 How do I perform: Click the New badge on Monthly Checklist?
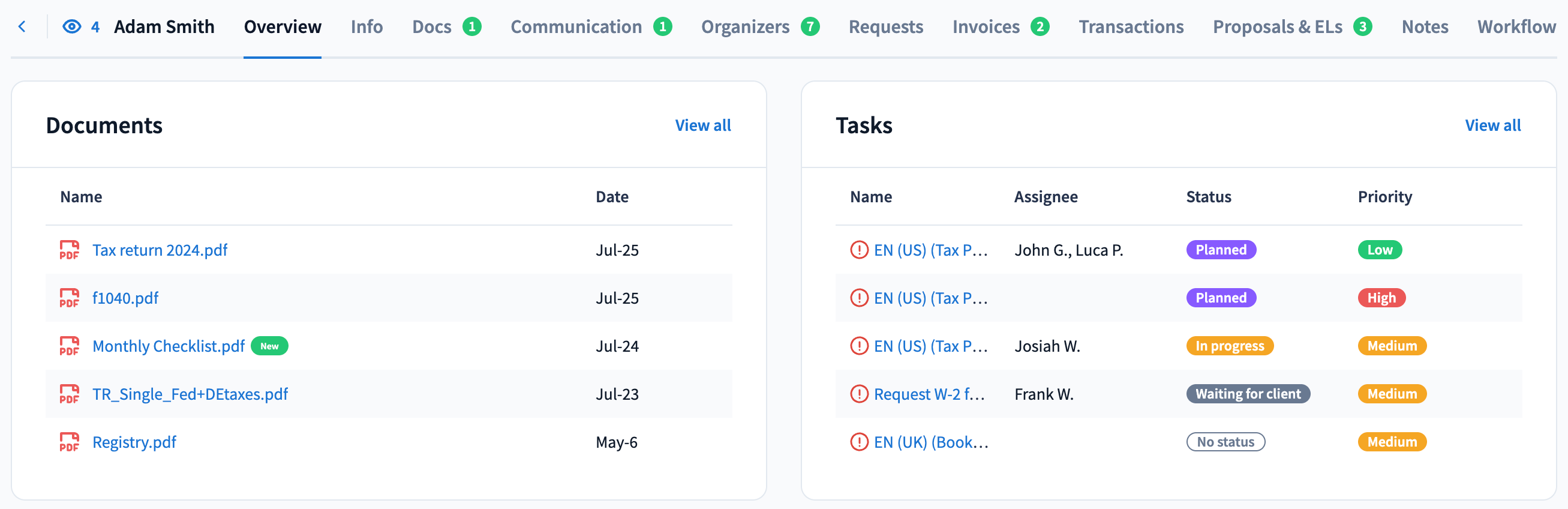pyautogui.click(x=269, y=346)
